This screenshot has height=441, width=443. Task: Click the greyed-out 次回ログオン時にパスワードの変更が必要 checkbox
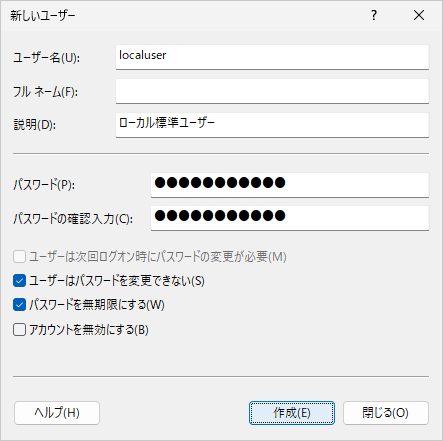[x=19, y=257]
